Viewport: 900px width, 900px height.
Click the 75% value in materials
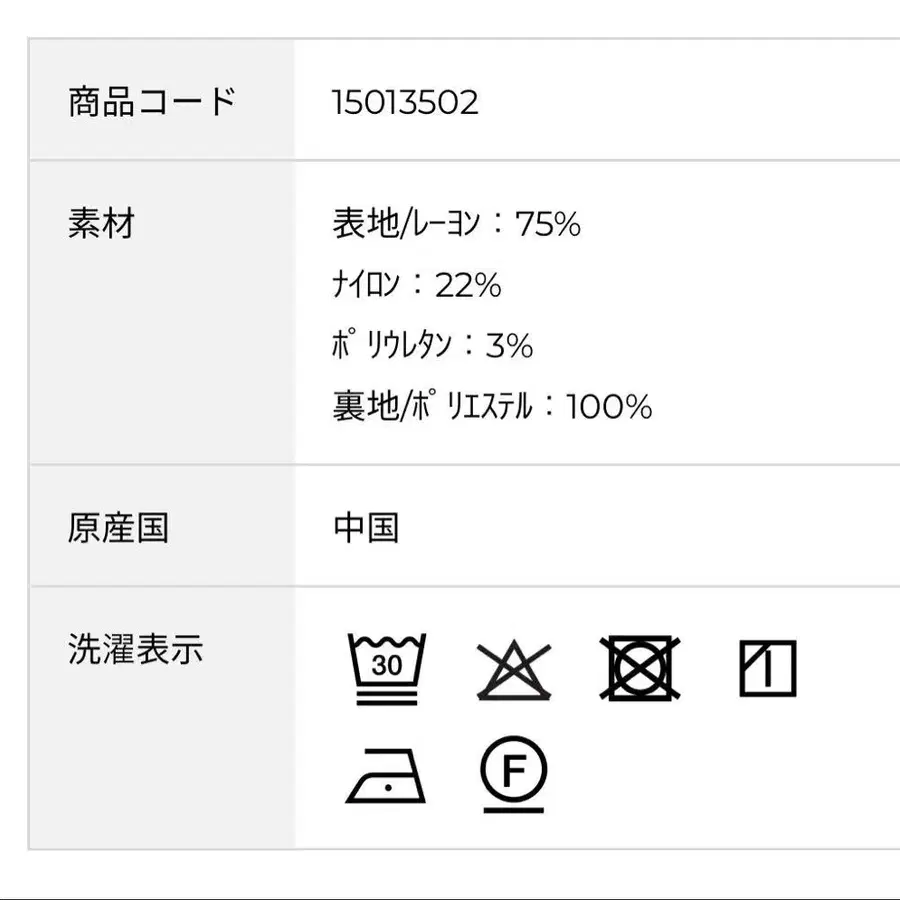pos(548,224)
